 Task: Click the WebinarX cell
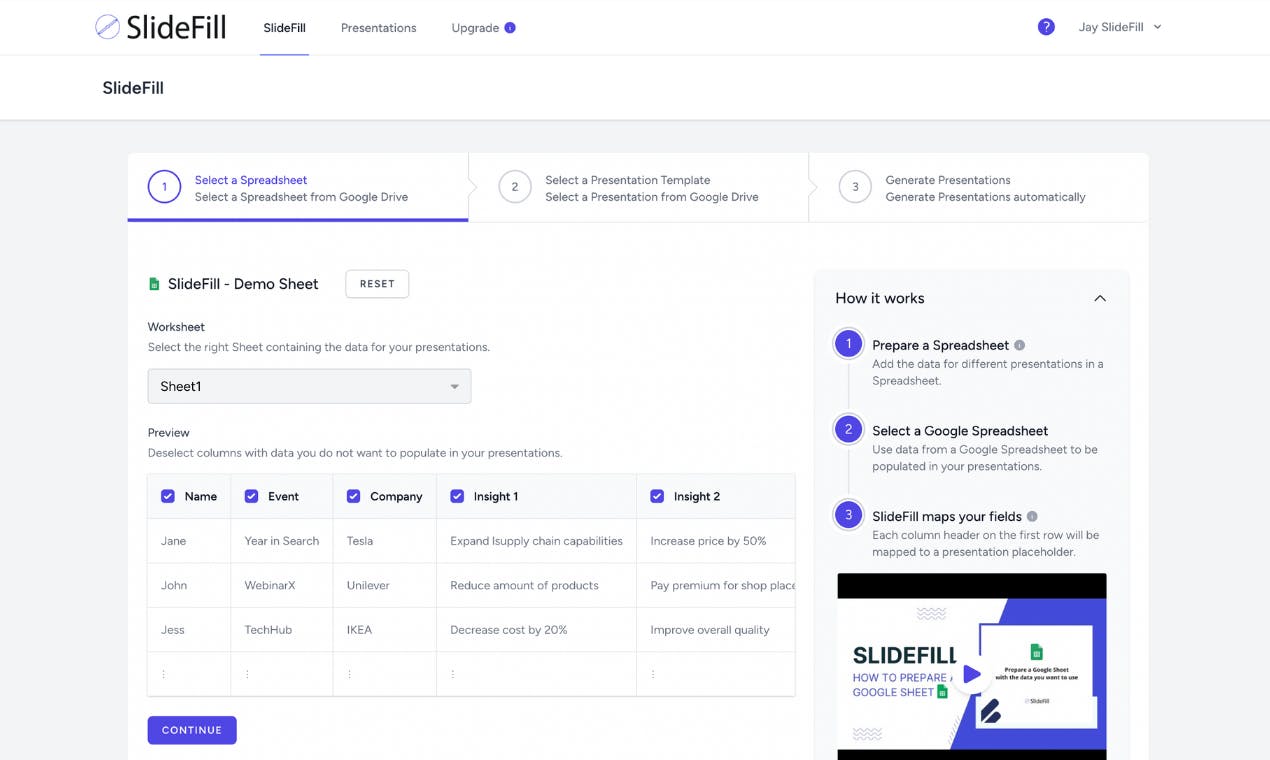[x=282, y=585]
